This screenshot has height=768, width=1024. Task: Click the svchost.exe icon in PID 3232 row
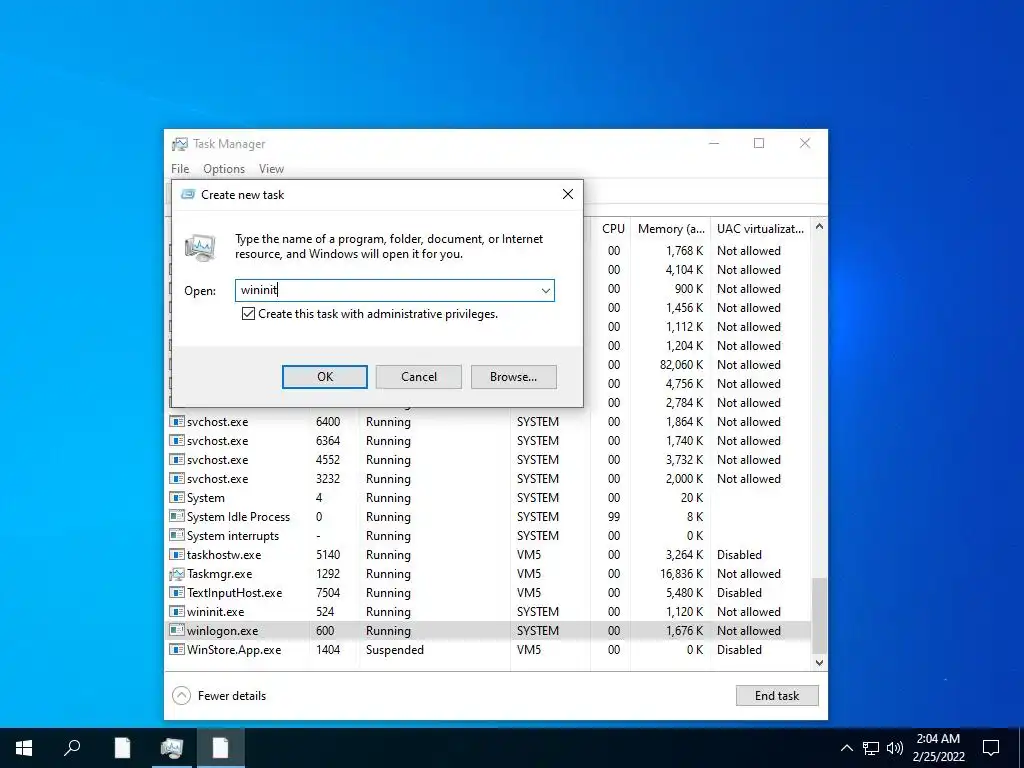176,479
